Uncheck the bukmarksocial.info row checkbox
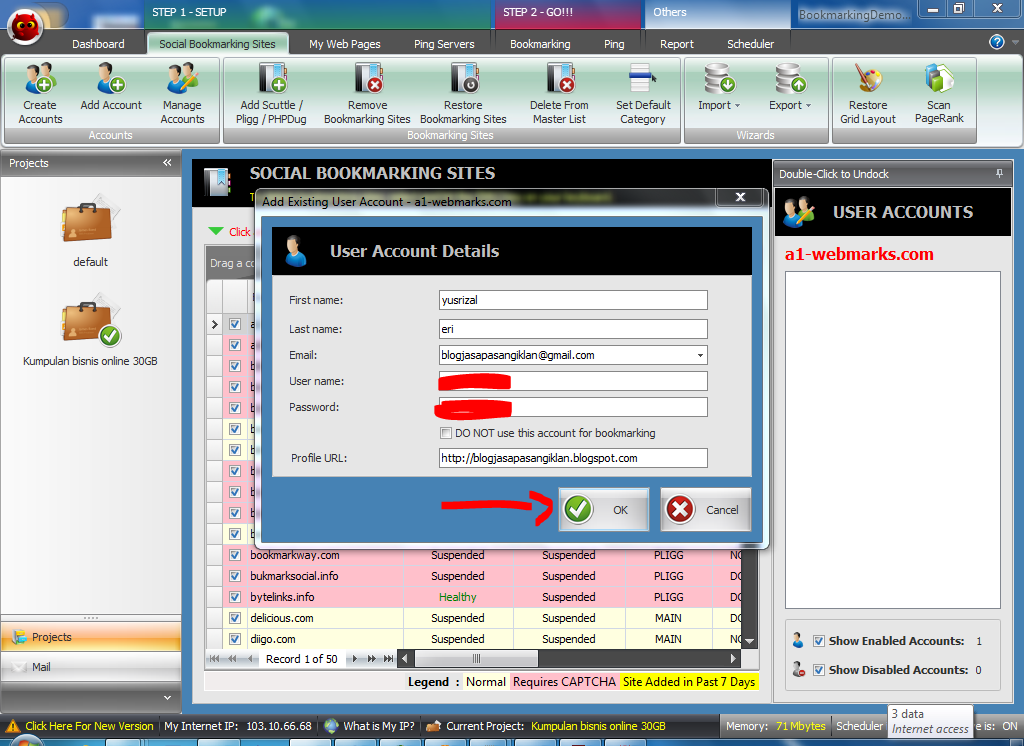The image size is (1024, 746). coord(235,576)
